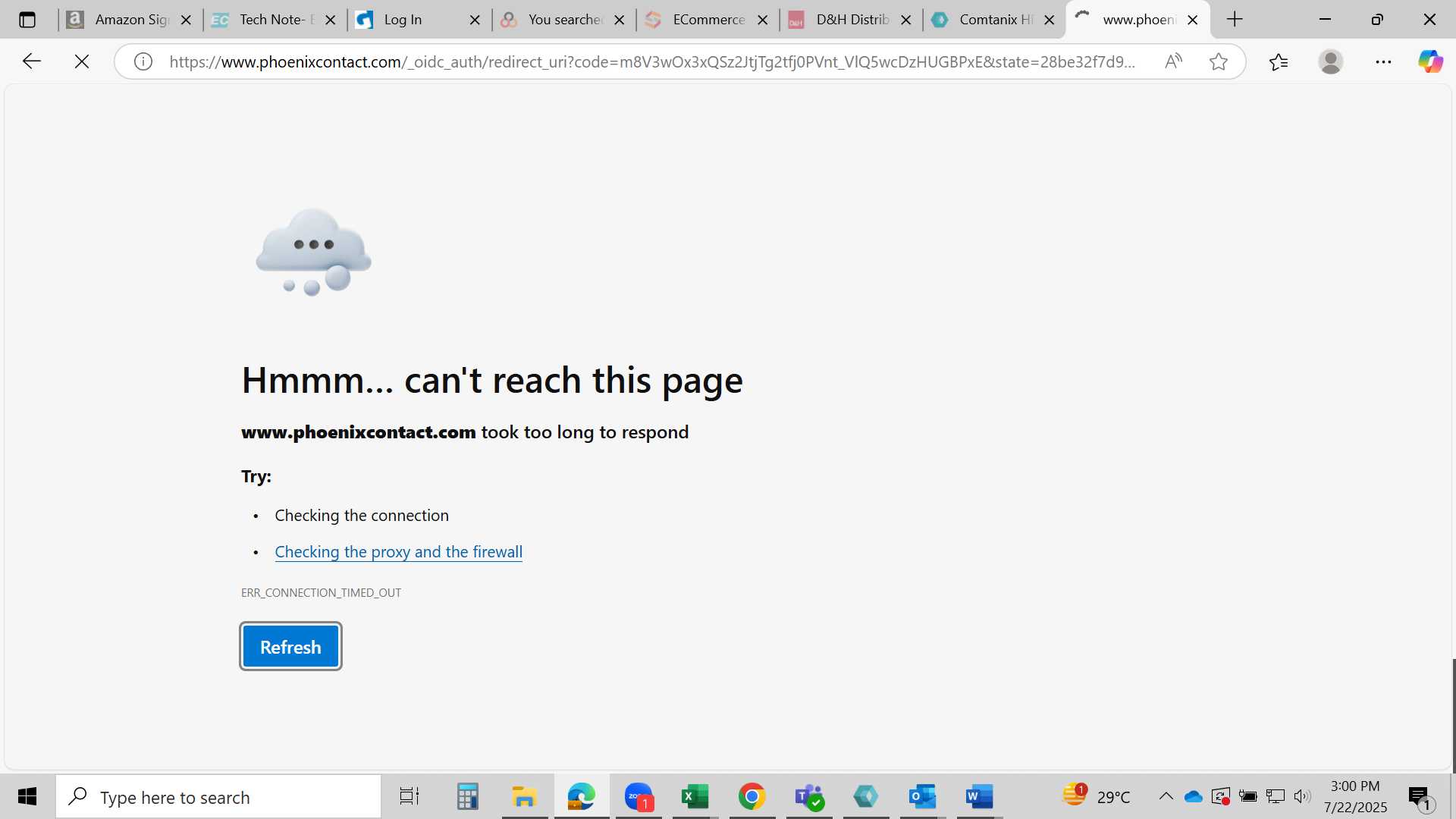Open the volume control

click(x=1302, y=796)
